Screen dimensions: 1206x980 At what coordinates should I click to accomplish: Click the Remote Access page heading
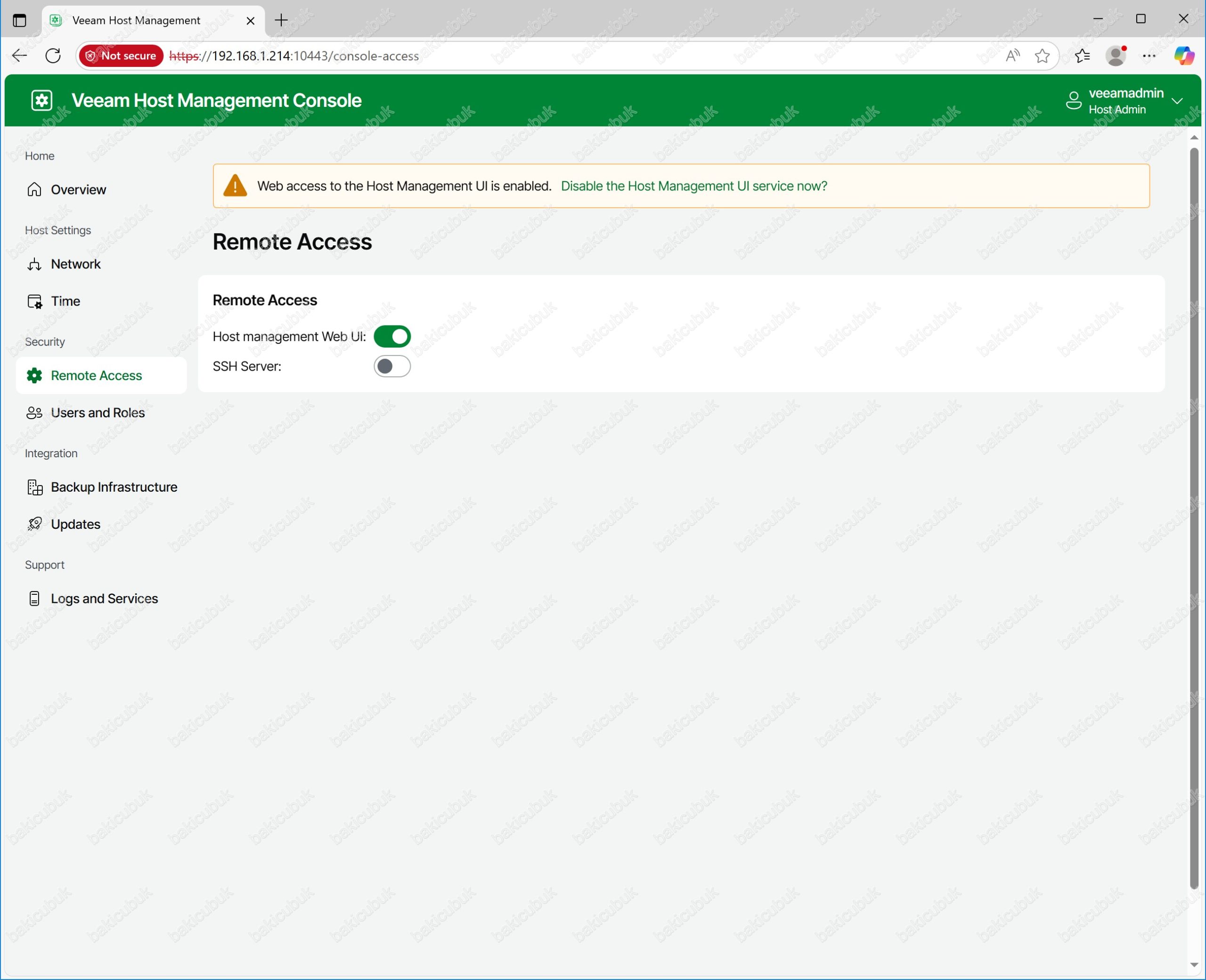292,242
